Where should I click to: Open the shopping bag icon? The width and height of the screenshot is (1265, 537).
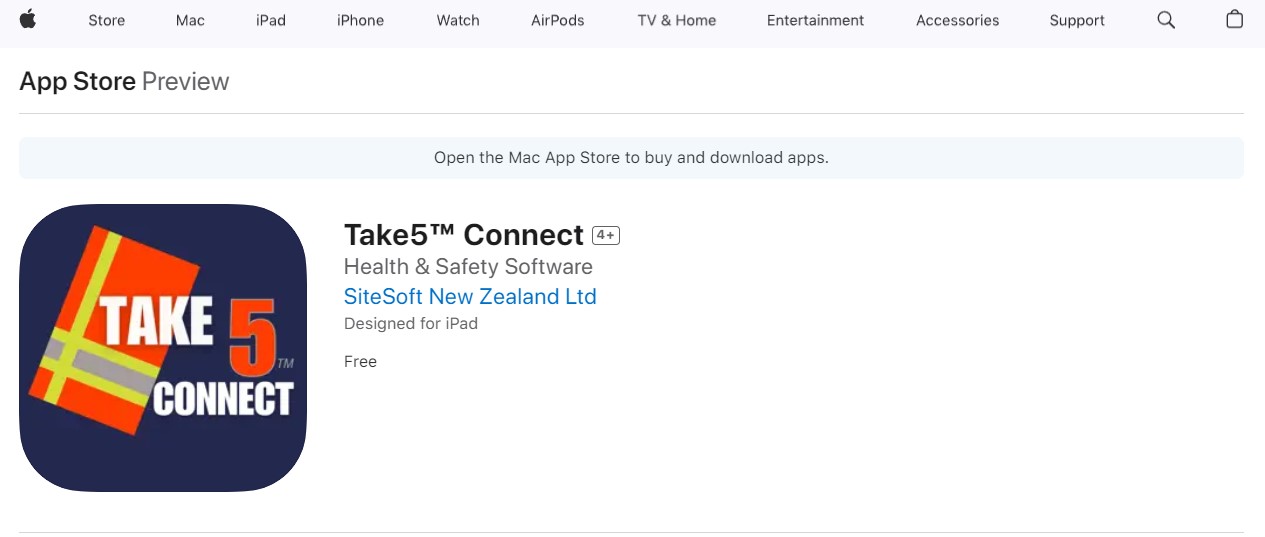[x=1235, y=19]
